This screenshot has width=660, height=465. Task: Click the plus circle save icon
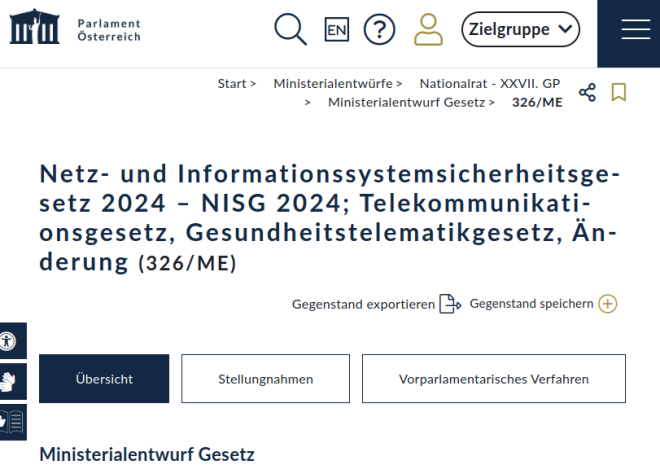tap(608, 304)
